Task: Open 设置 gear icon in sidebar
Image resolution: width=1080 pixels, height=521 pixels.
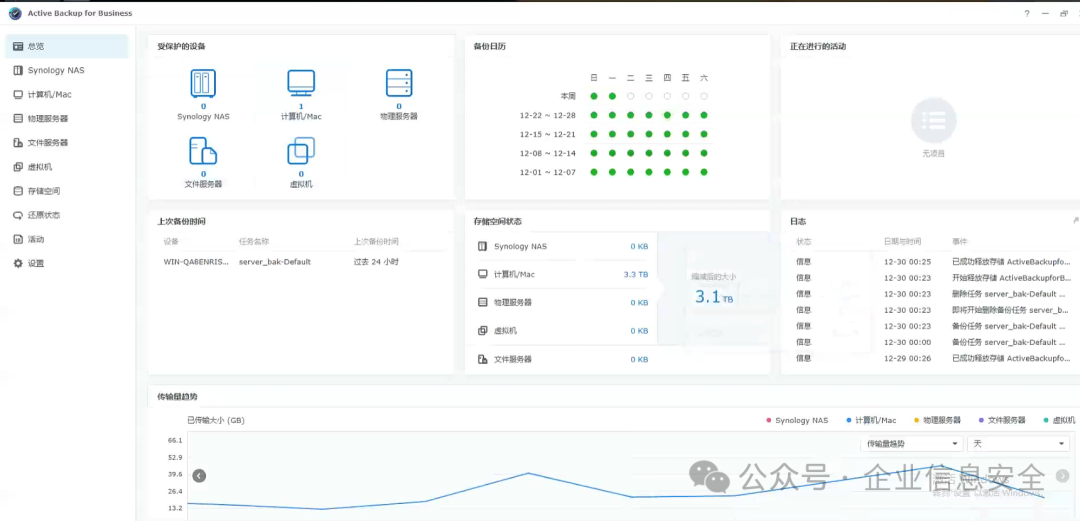Action: tap(19, 263)
